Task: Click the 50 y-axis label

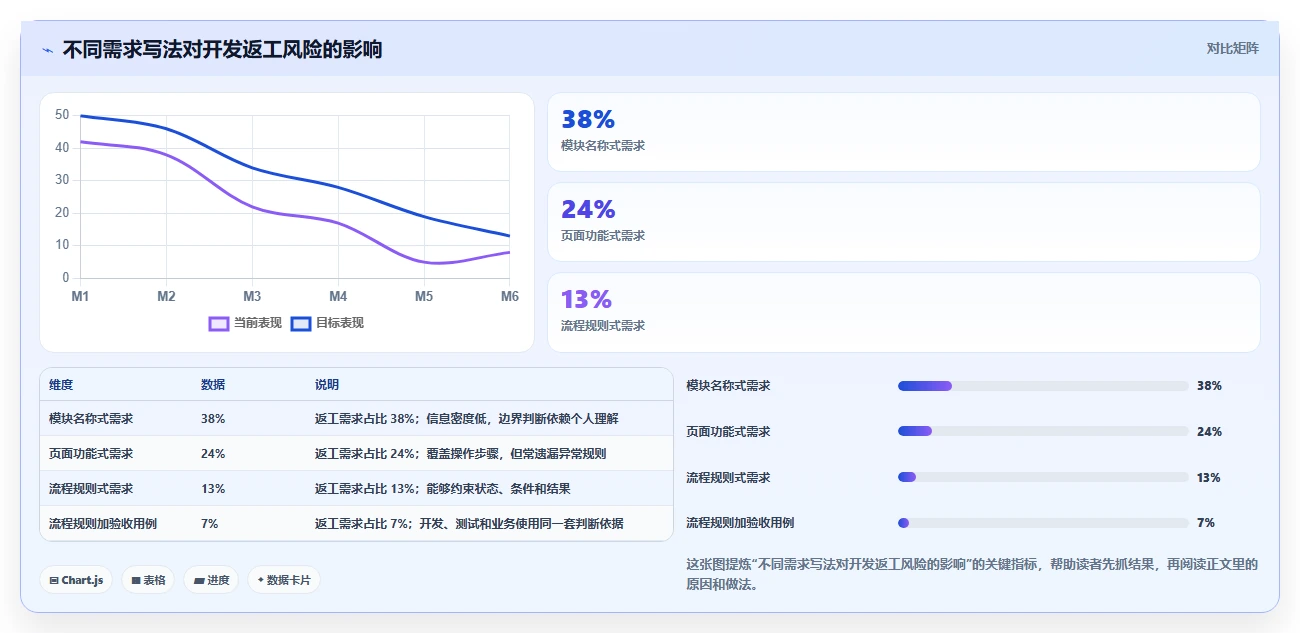Action: click(62, 115)
